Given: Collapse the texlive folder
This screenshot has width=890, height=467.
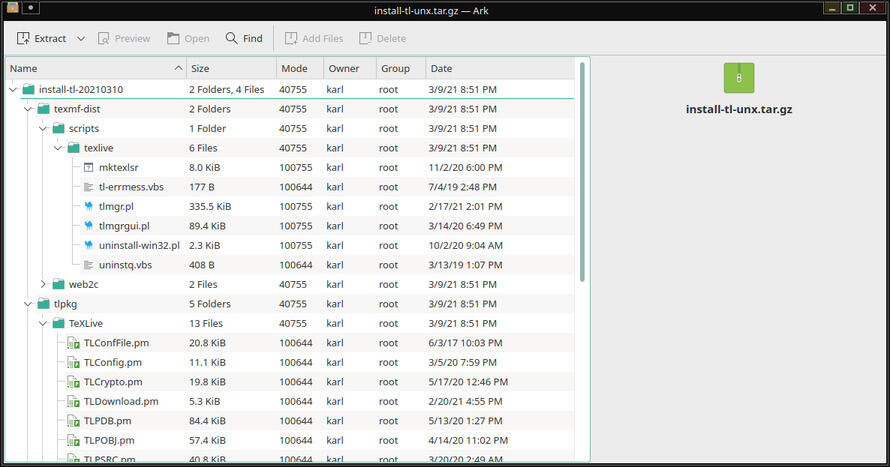Looking at the screenshot, I should (58, 148).
